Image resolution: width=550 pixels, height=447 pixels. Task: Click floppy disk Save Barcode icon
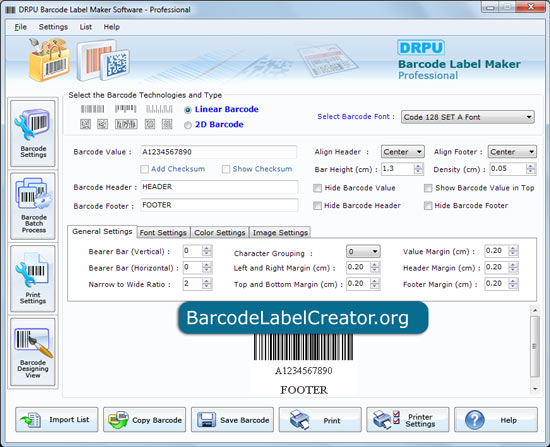207,420
